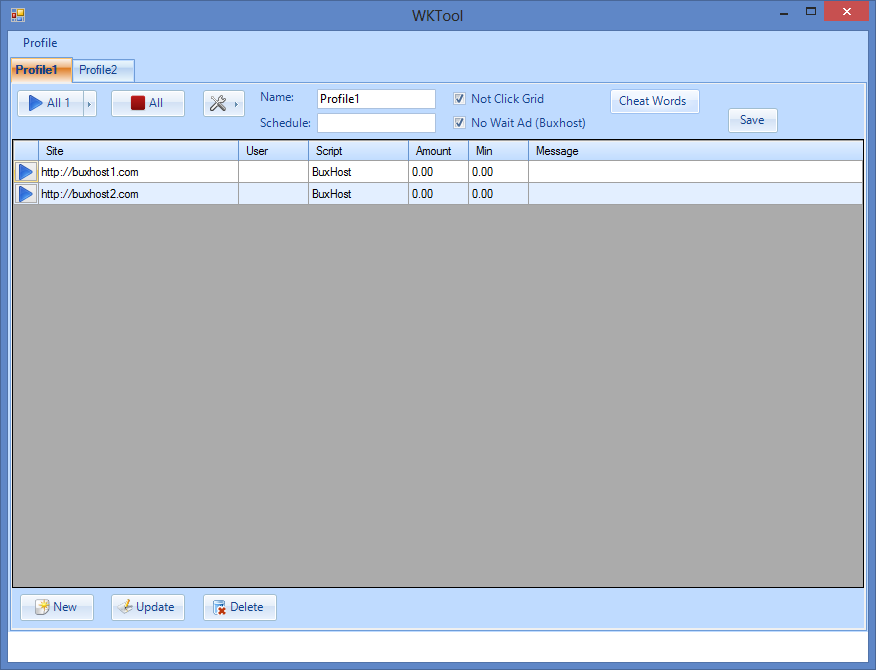
Task: Click the WKTool window icon in title bar
Action: coord(18,15)
